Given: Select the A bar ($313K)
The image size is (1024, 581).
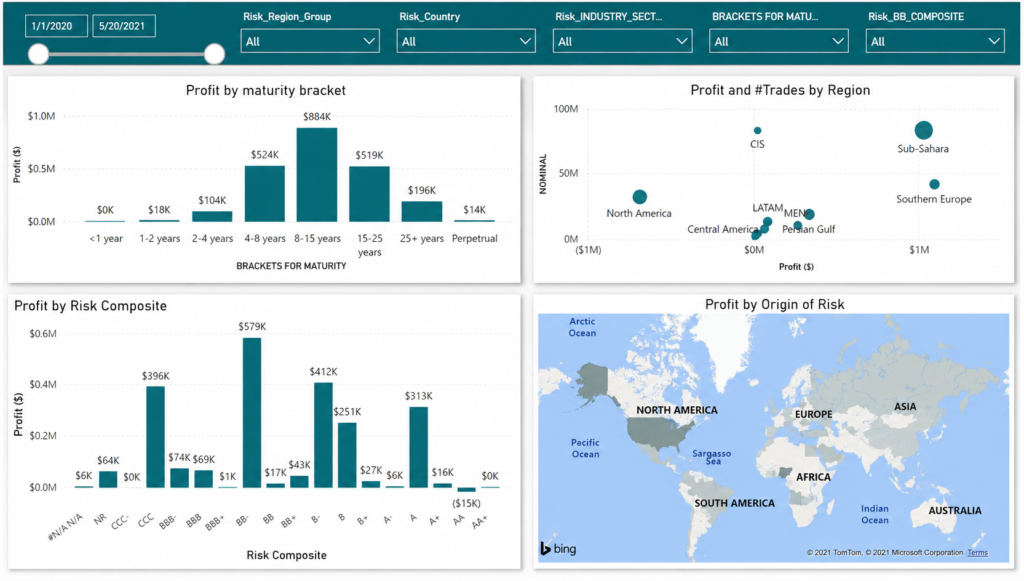Looking at the screenshot, I should click(x=419, y=447).
